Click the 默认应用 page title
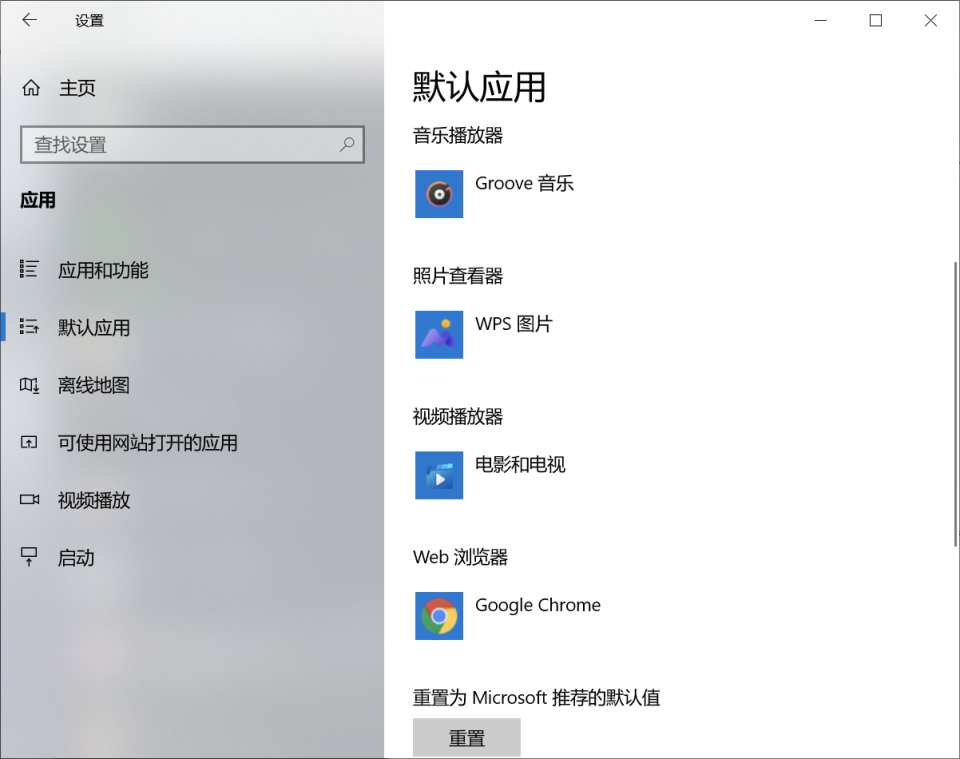960x759 pixels. click(479, 87)
